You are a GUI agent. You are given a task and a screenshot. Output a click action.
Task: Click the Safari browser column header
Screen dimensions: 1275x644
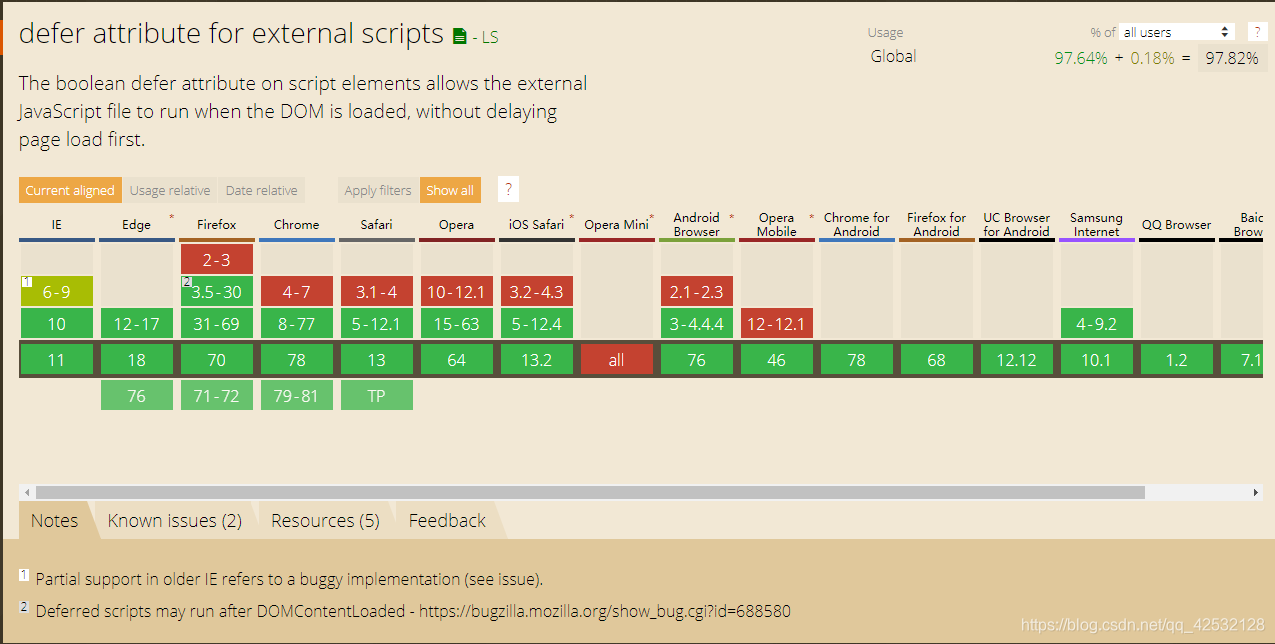tap(377, 225)
